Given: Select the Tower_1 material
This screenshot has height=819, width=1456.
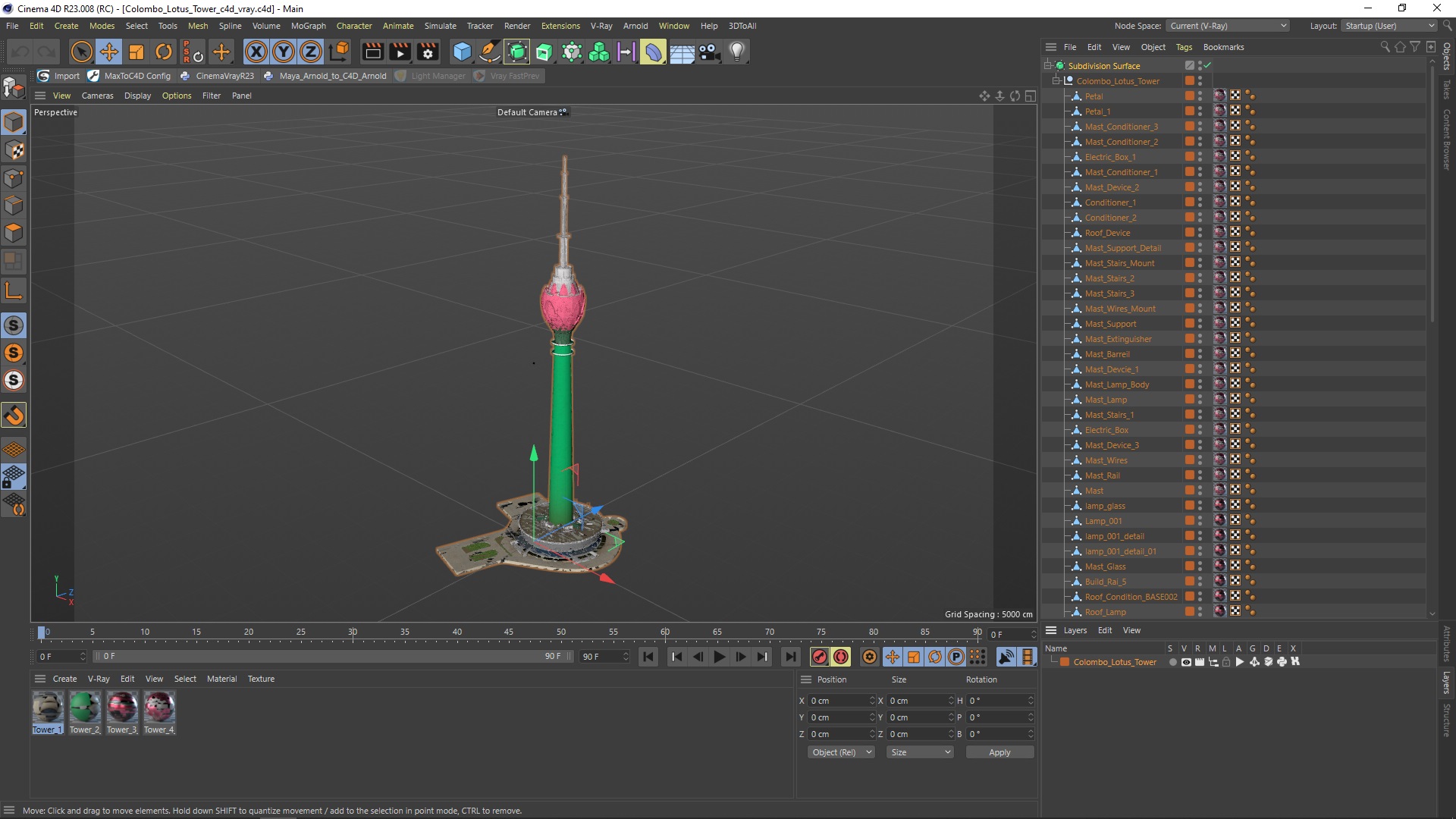Looking at the screenshot, I should [x=47, y=712].
